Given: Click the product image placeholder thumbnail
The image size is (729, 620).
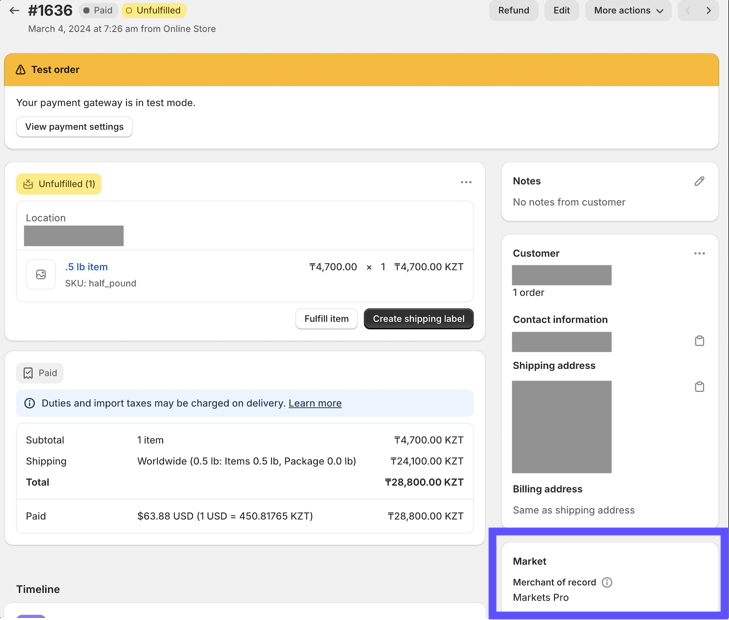Looking at the screenshot, I should click(x=41, y=274).
